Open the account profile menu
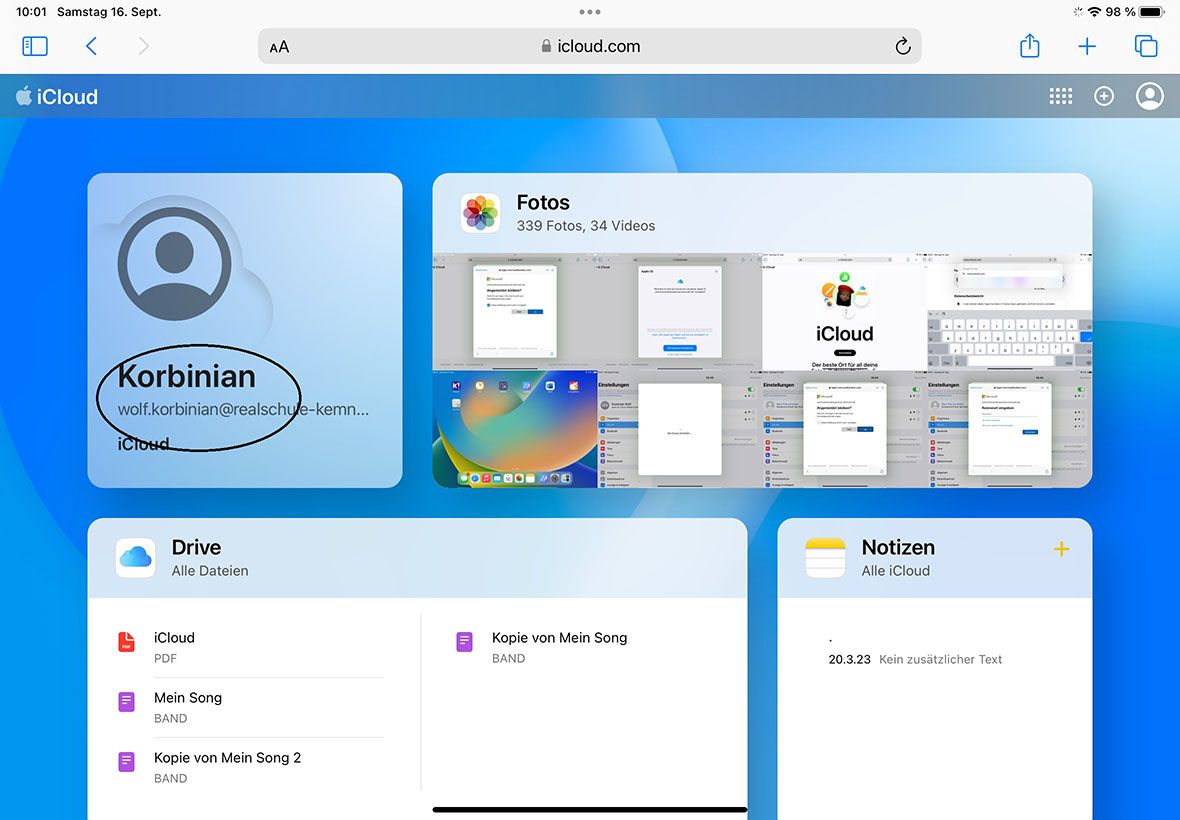The width and height of the screenshot is (1180, 820). (1149, 96)
